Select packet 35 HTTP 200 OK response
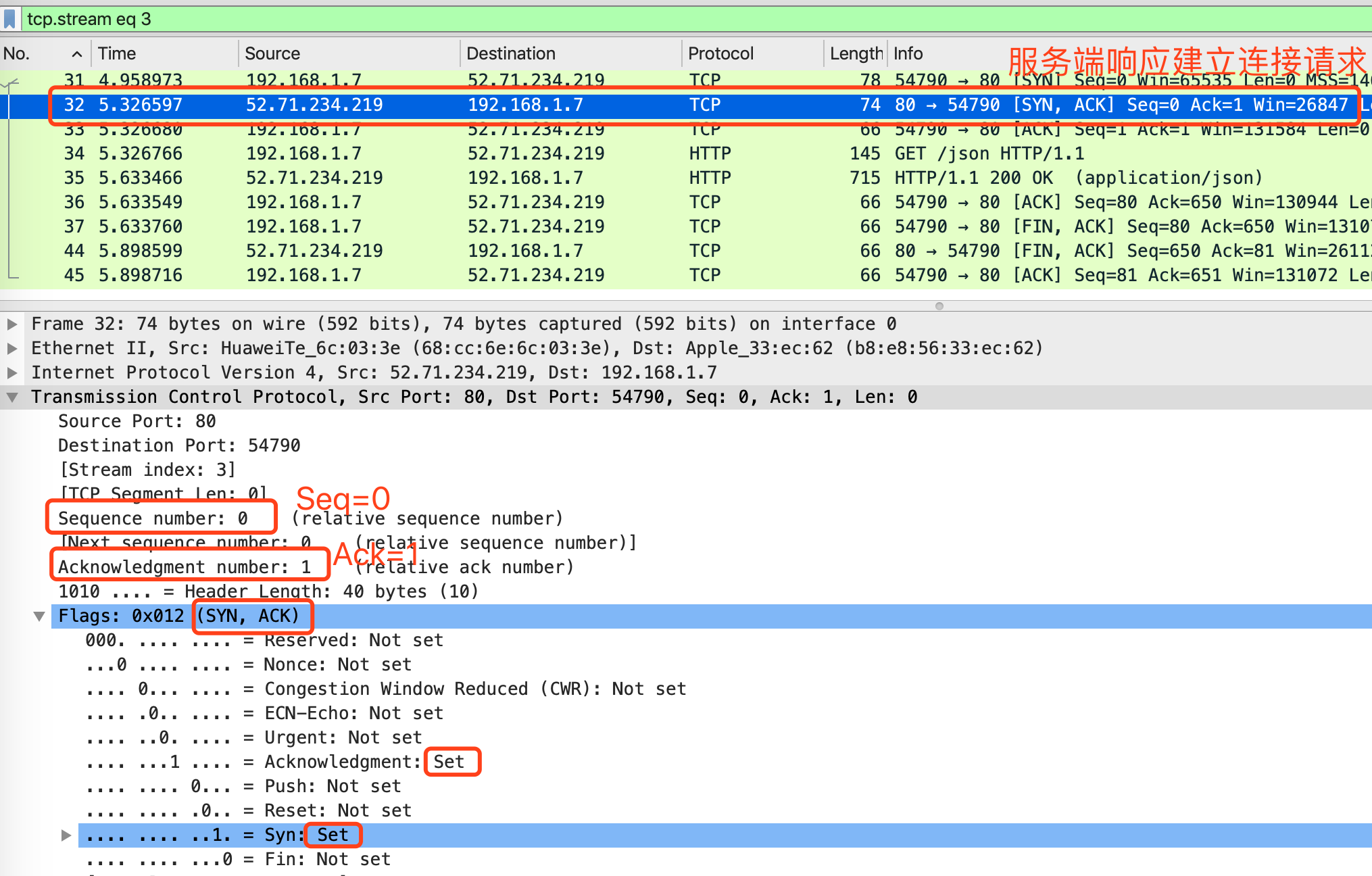1372x876 pixels. pyautogui.click(x=473, y=178)
